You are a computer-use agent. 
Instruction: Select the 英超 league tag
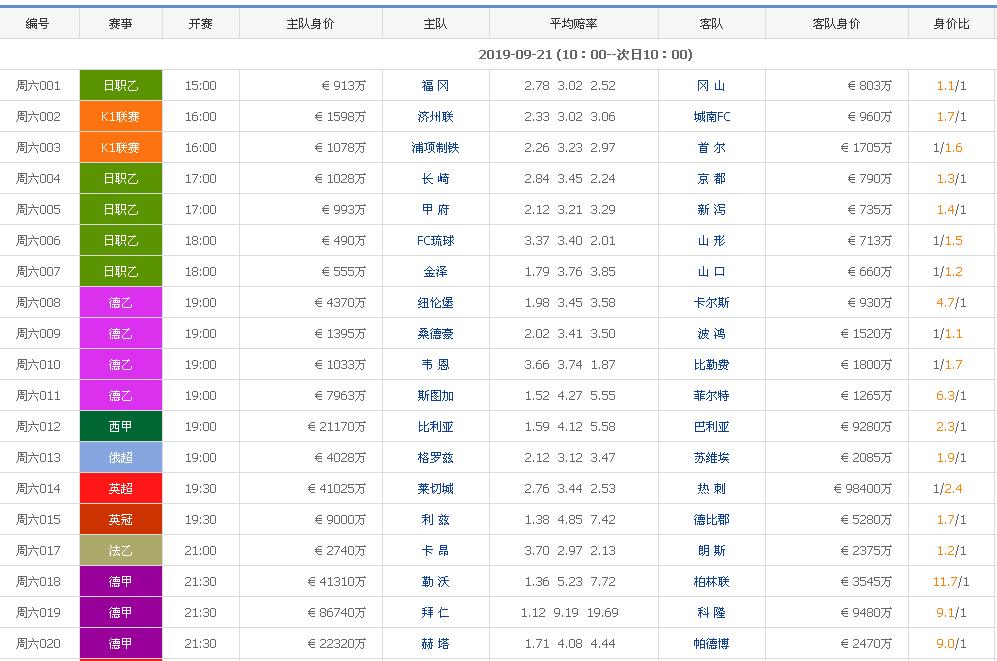click(x=121, y=489)
